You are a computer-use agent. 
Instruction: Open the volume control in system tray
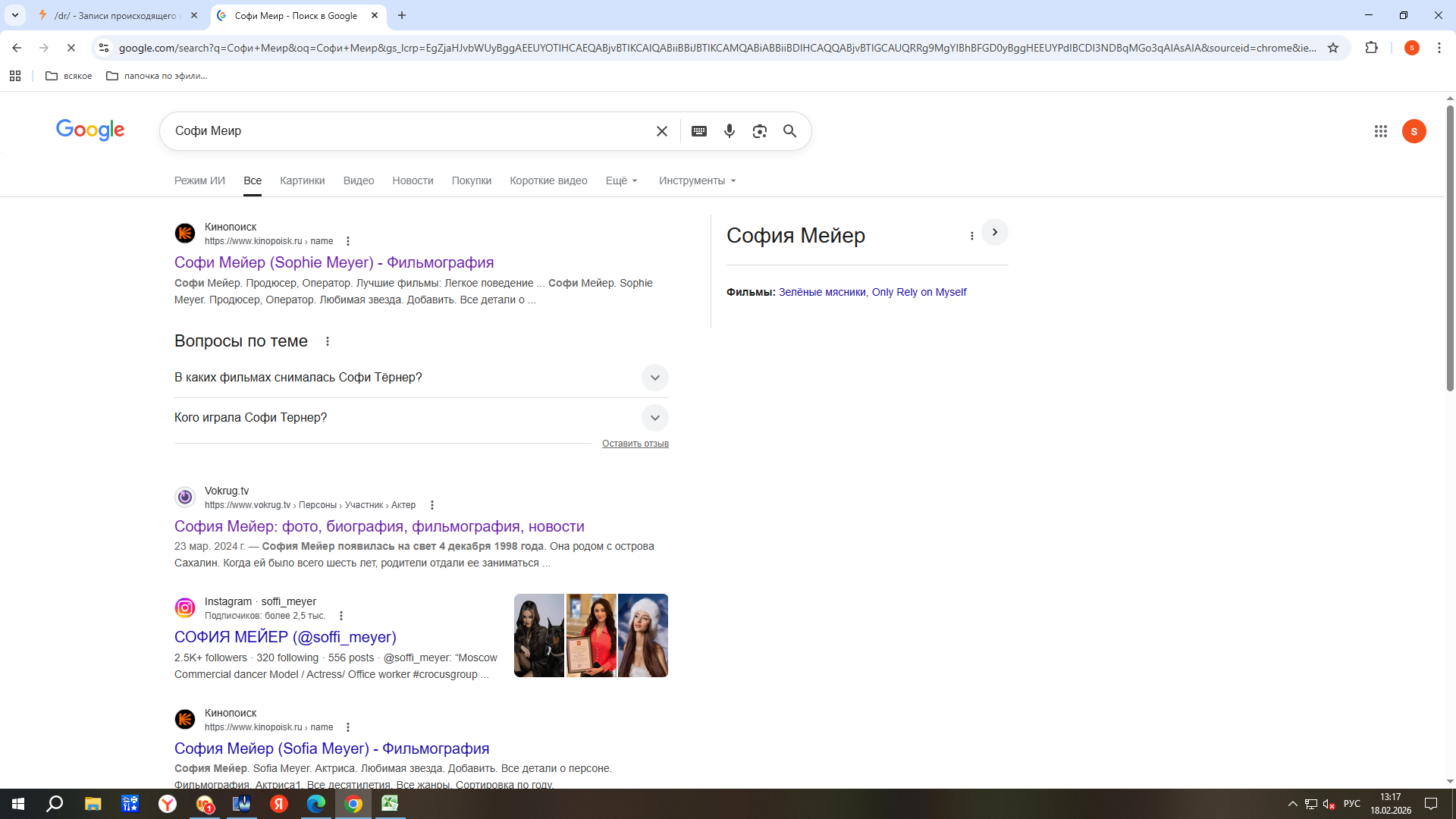coord(1329,804)
